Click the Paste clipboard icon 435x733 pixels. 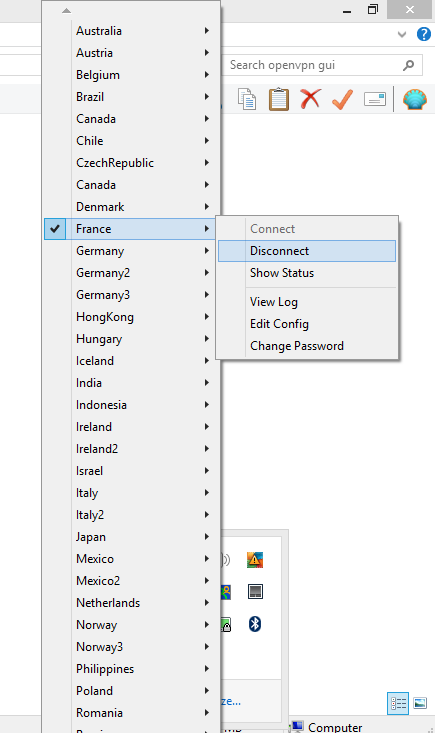278,99
